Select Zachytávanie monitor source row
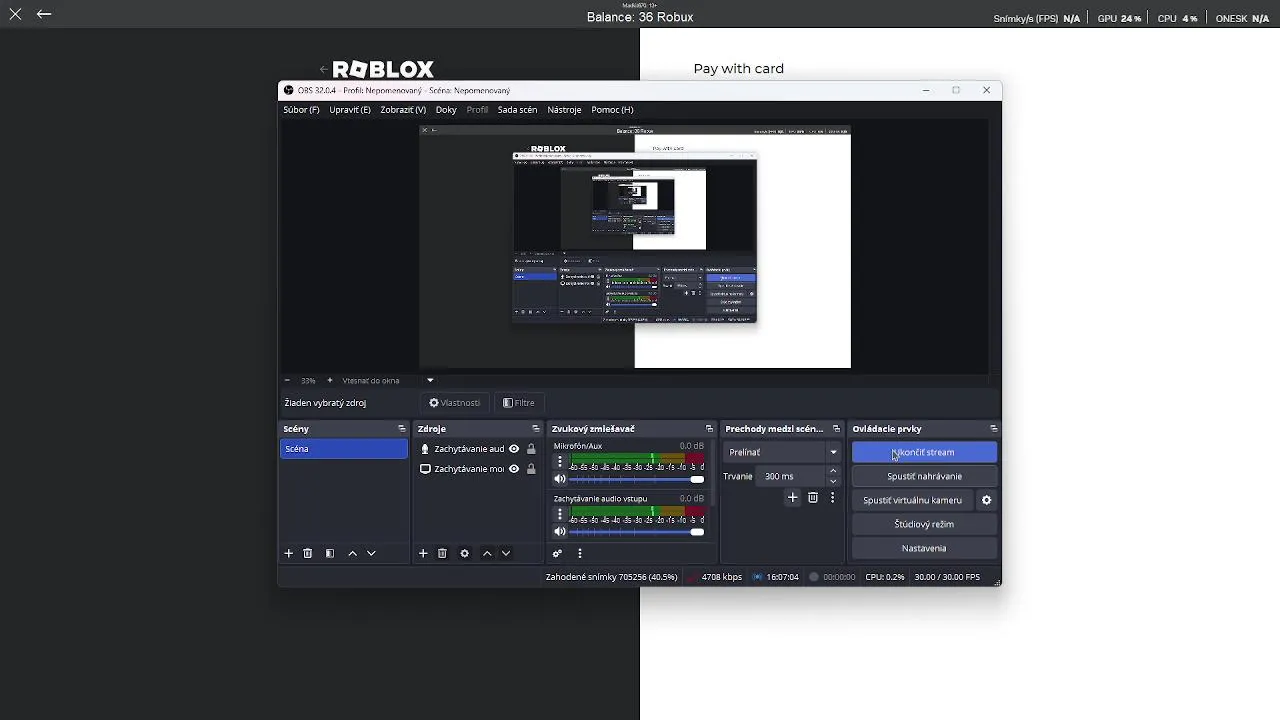This screenshot has width=1280, height=720. pos(478,469)
